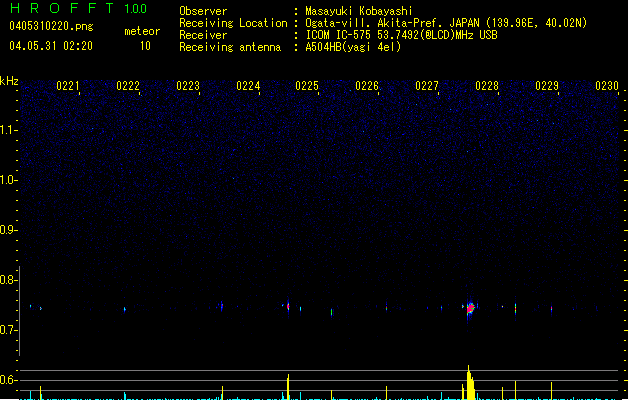Screen dimensions: 629x400
Task: Click the Receiver label
Action: tap(203, 35)
